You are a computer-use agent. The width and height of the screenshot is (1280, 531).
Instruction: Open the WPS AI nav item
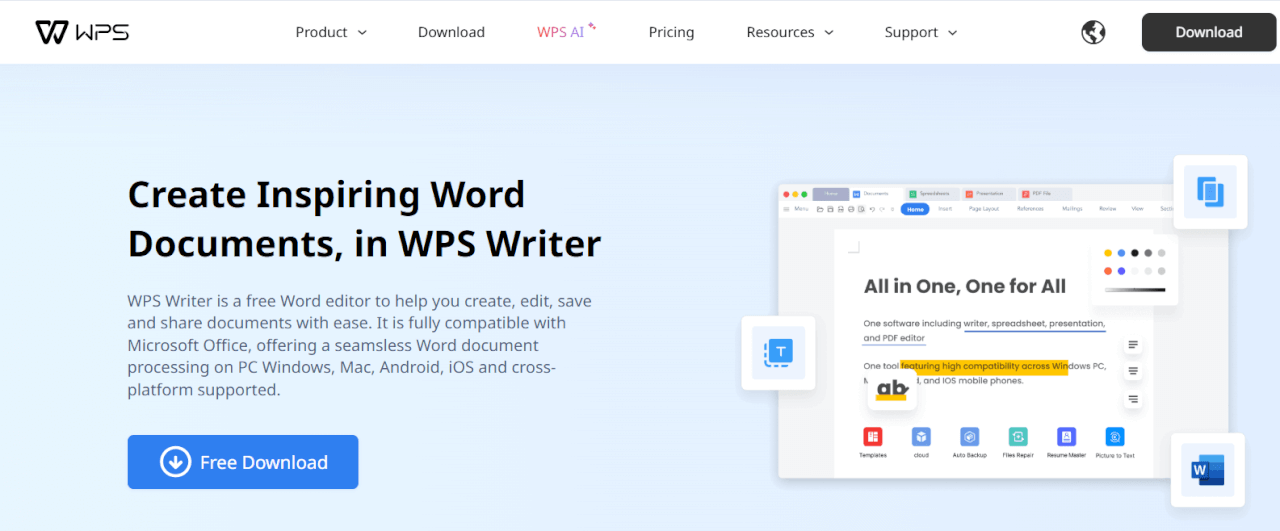tap(566, 32)
